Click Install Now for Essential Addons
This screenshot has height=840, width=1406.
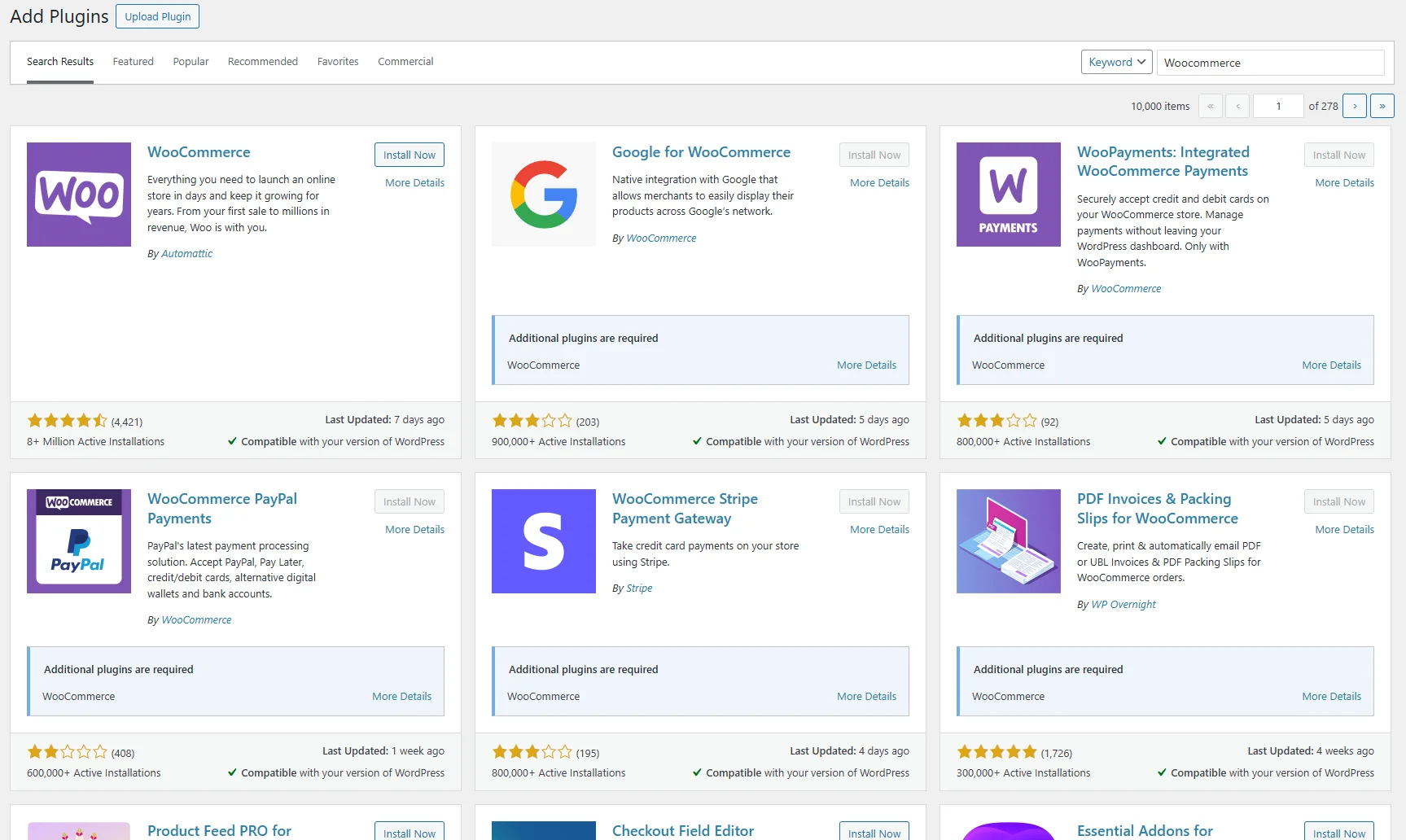click(1339, 832)
